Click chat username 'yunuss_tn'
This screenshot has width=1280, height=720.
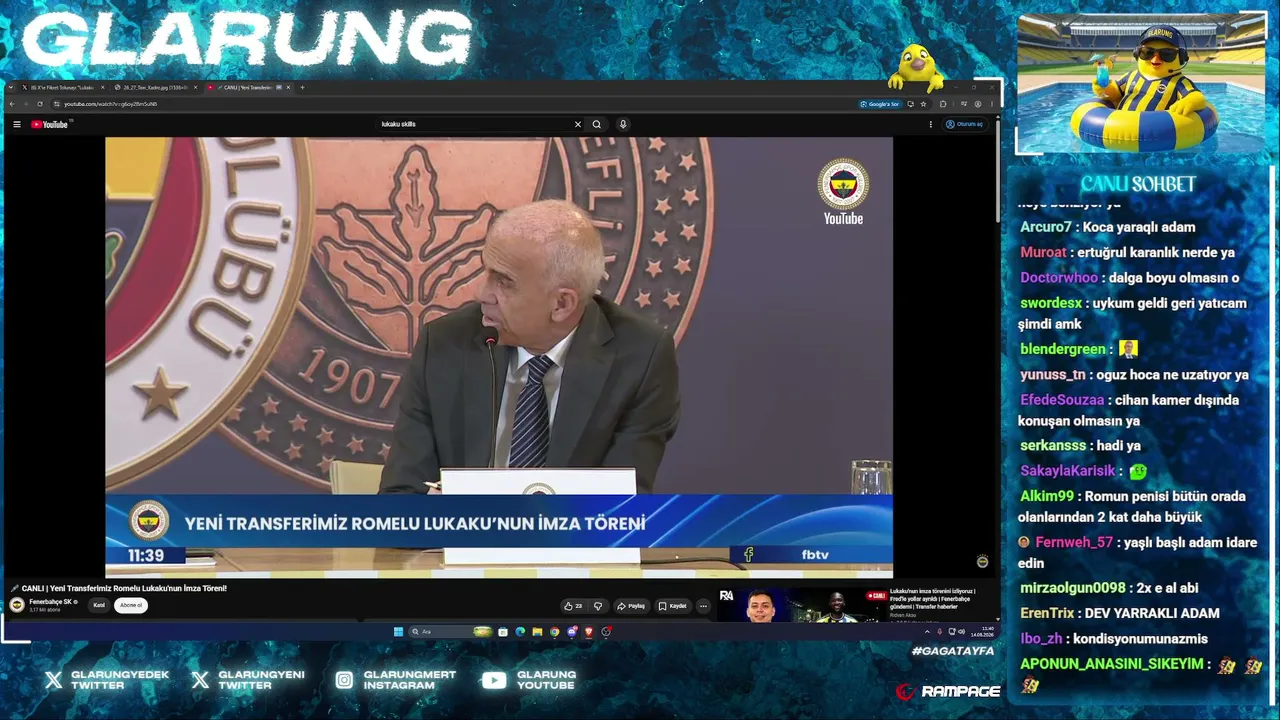coord(1053,375)
